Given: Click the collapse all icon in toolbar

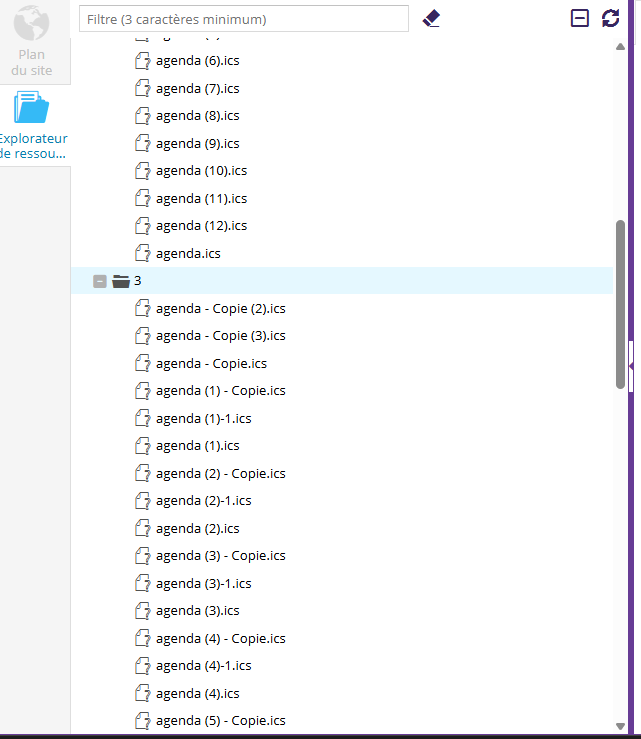Looking at the screenshot, I should point(580,18).
